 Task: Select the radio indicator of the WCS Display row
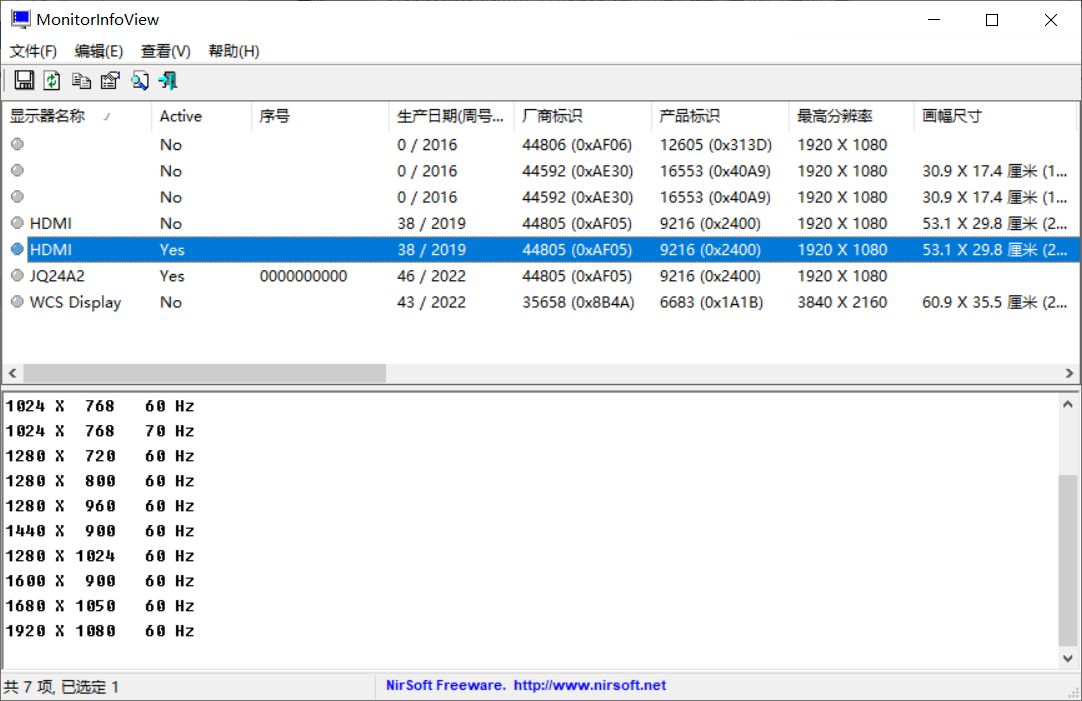[15, 302]
